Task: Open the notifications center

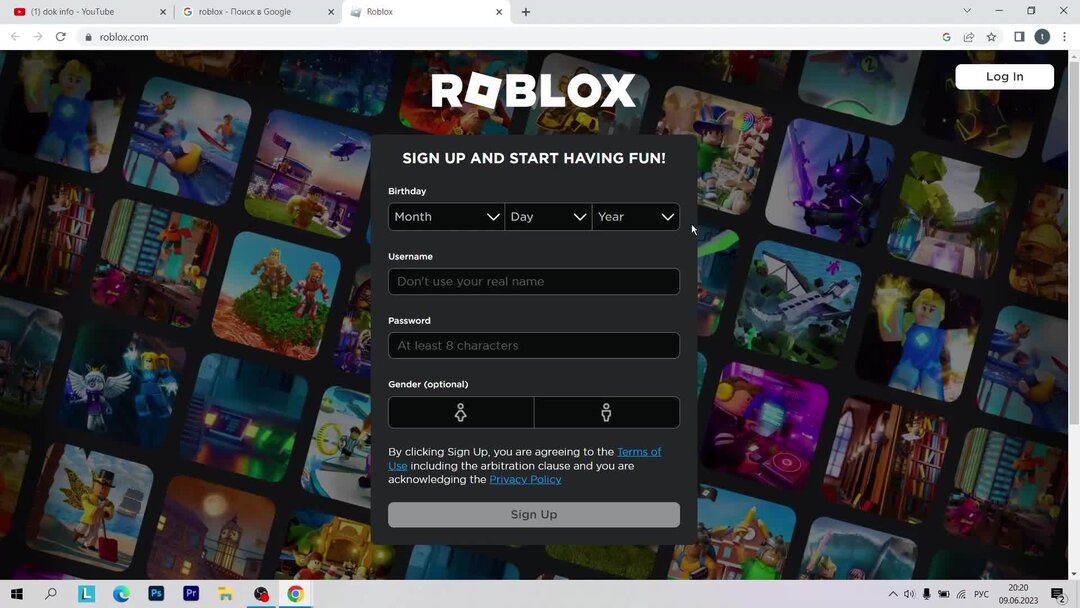Action: [x=1058, y=594]
